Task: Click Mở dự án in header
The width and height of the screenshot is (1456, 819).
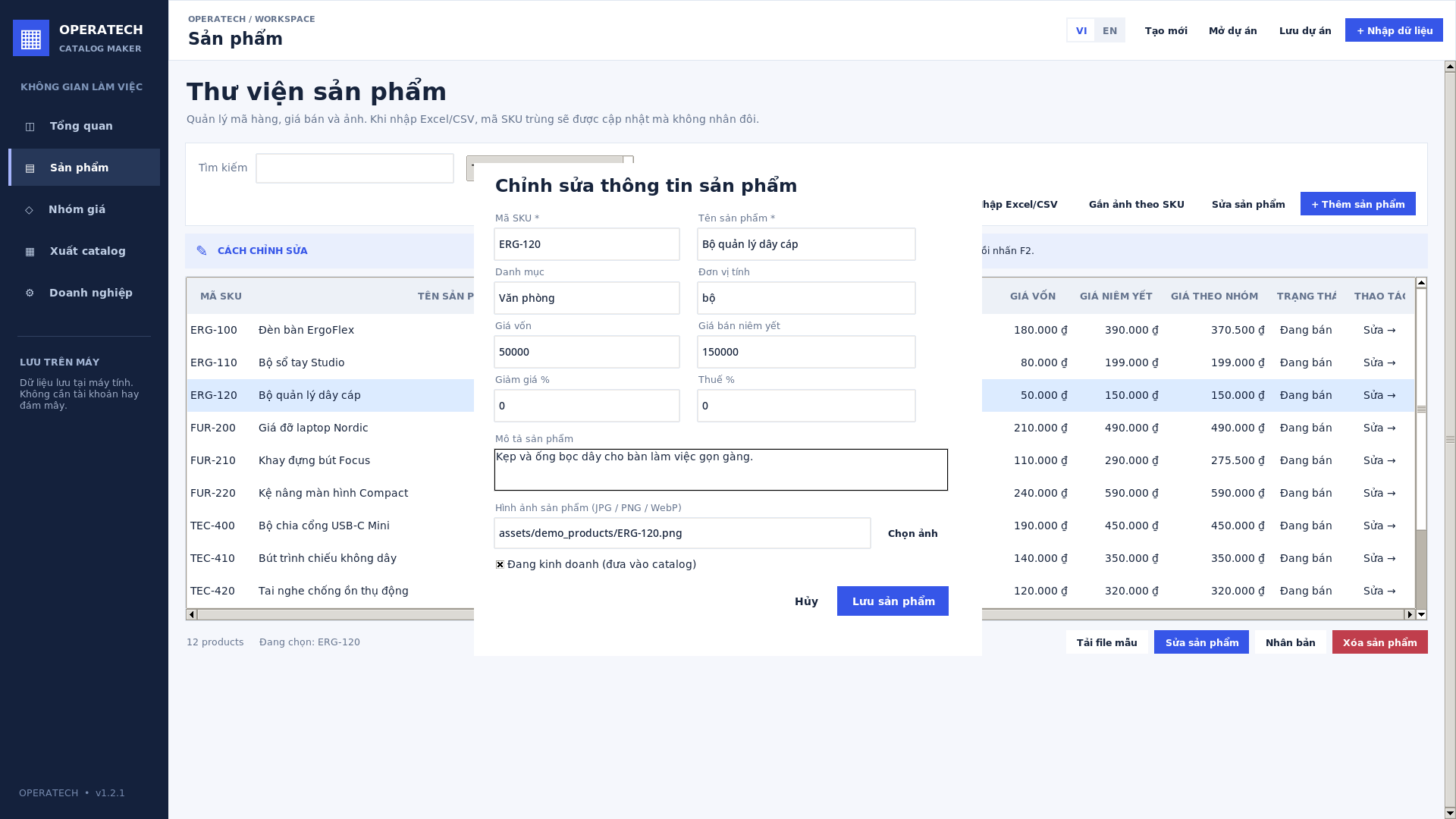Action: [1232, 30]
